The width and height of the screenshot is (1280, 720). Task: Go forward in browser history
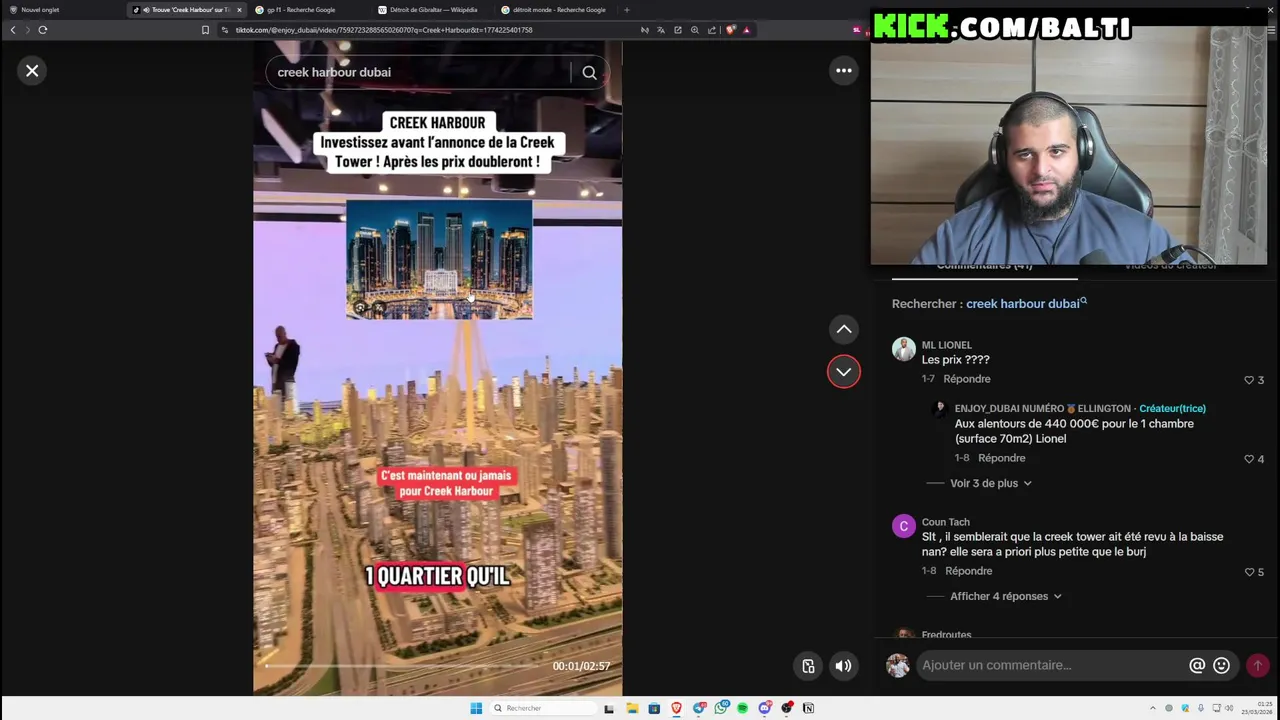coord(27,30)
